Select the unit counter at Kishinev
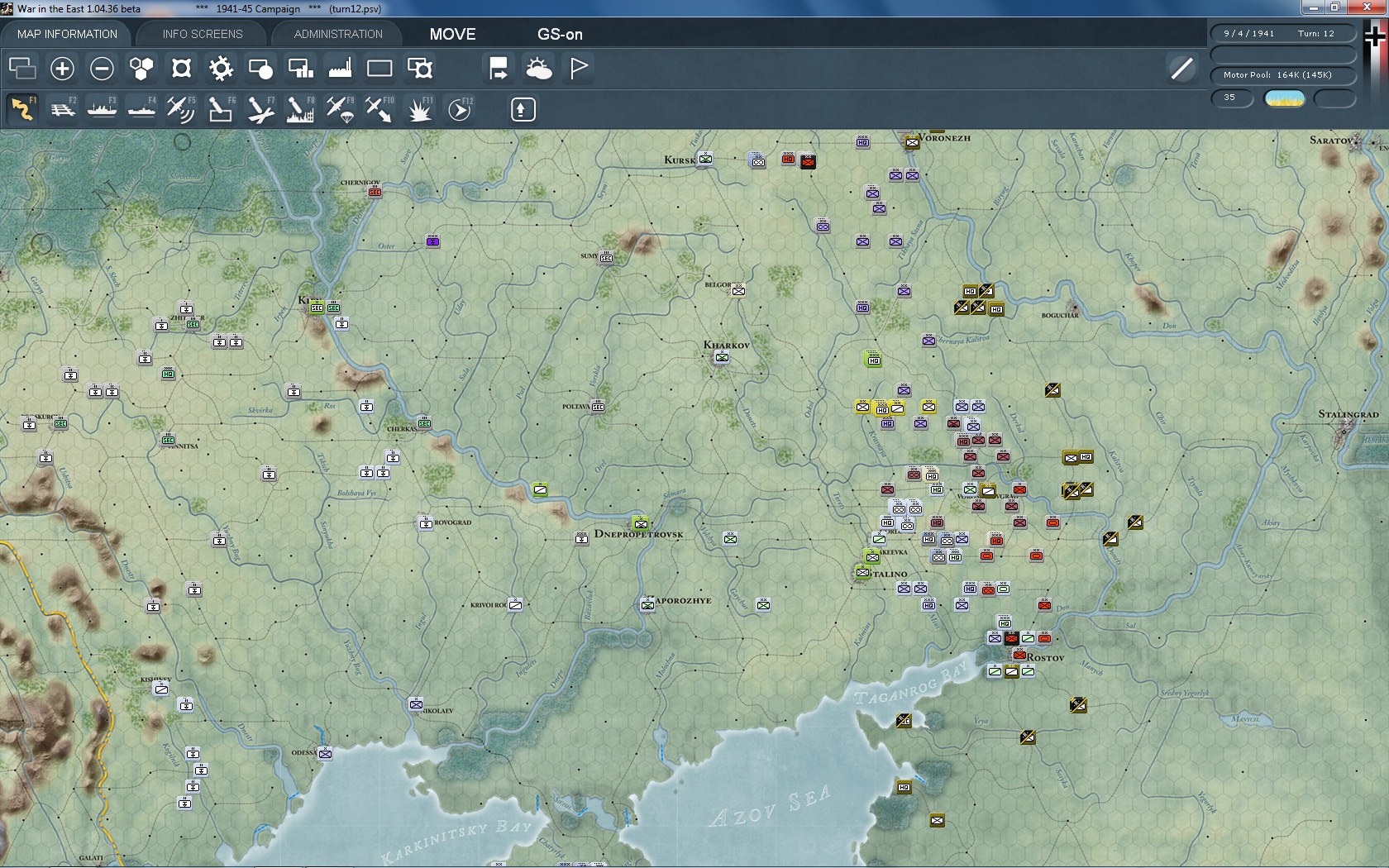The height and width of the screenshot is (868, 1389). pyautogui.click(x=161, y=689)
